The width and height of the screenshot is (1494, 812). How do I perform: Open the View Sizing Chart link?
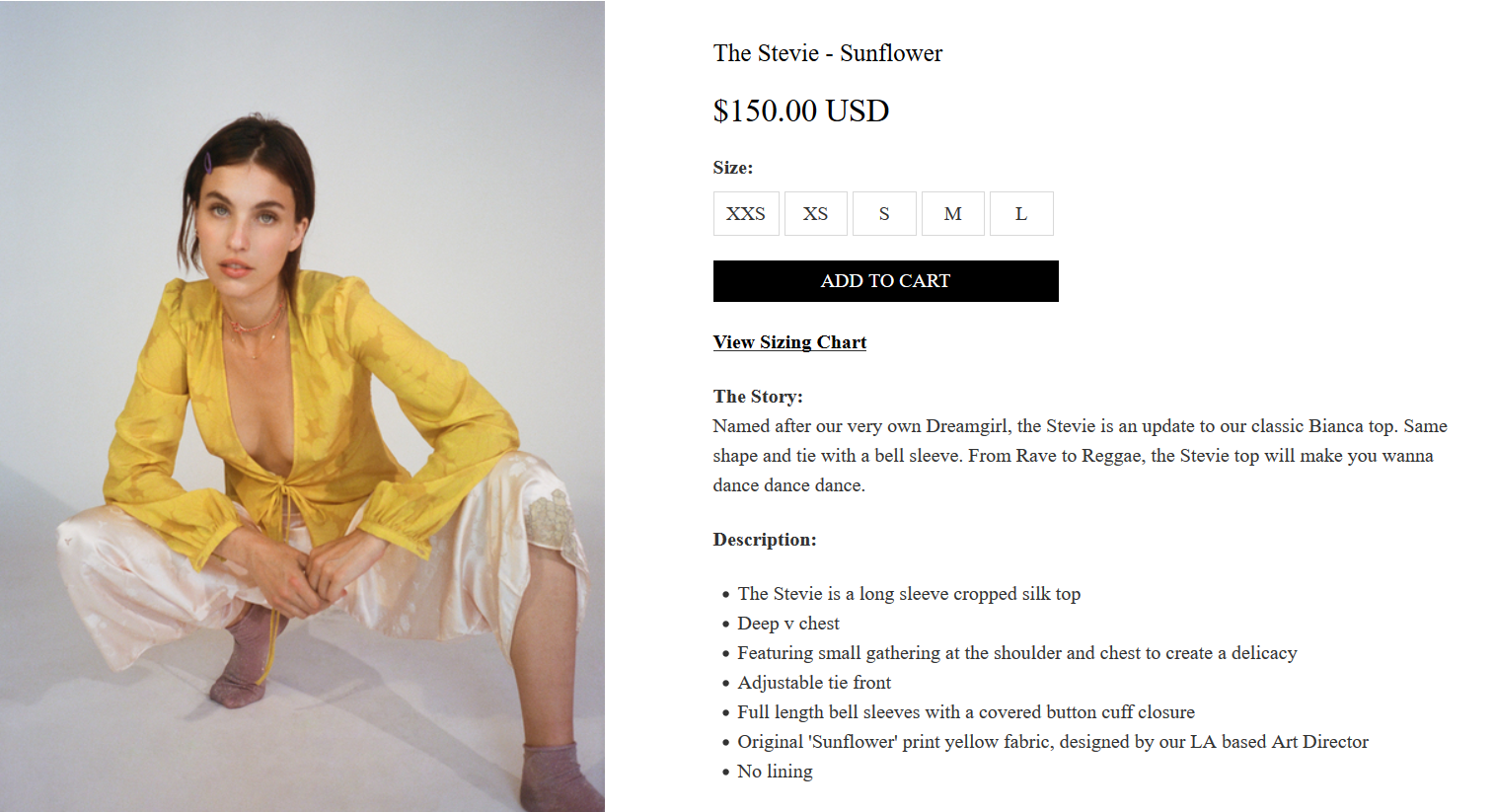tap(789, 342)
